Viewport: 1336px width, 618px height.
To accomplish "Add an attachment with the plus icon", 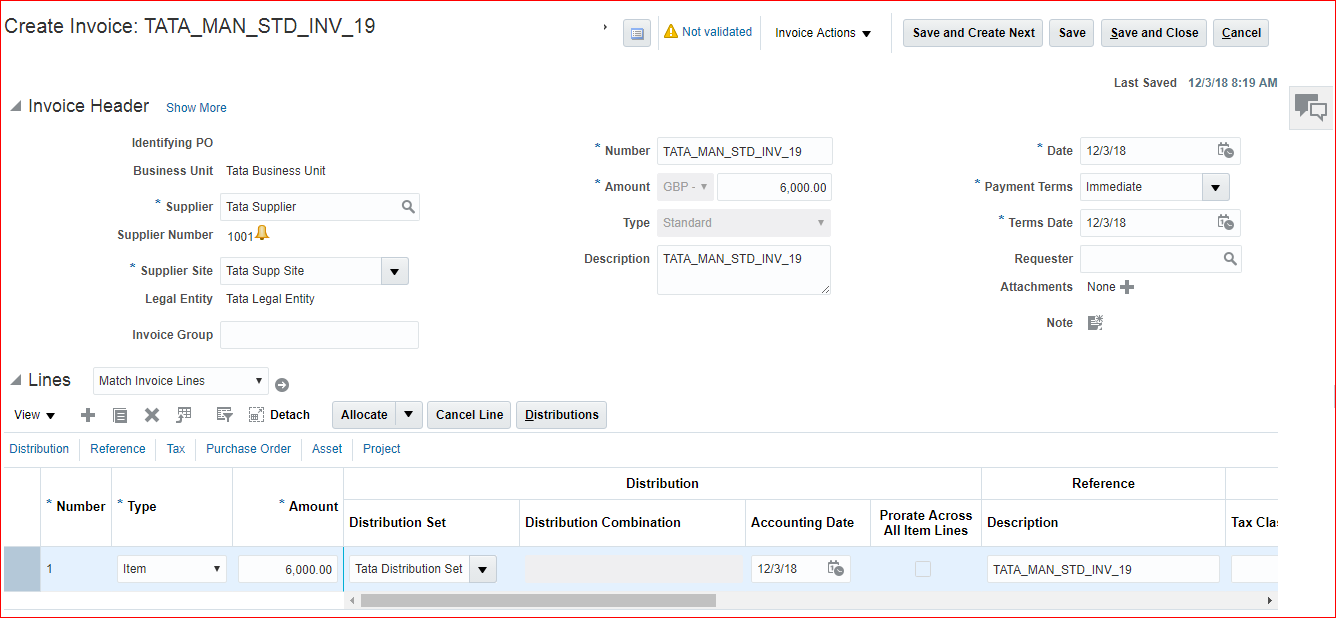I will point(1127,287).
